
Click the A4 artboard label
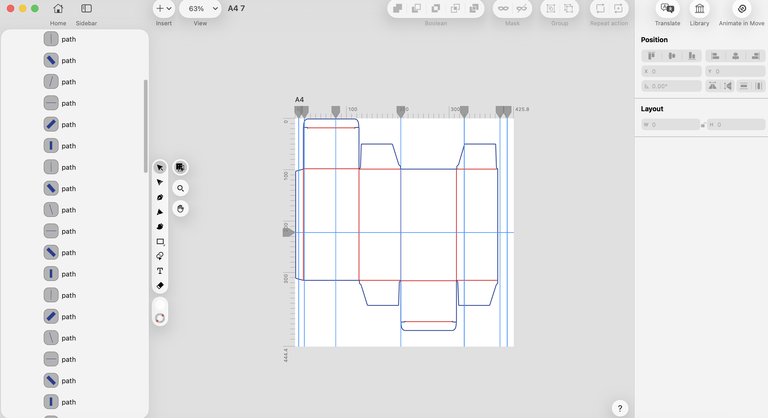[x=299, y=99]
